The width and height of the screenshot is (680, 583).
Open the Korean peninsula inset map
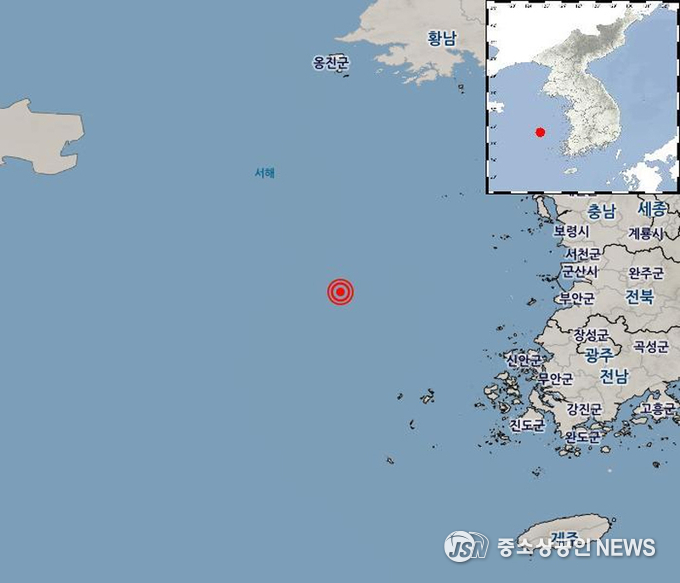coord(582,97)
